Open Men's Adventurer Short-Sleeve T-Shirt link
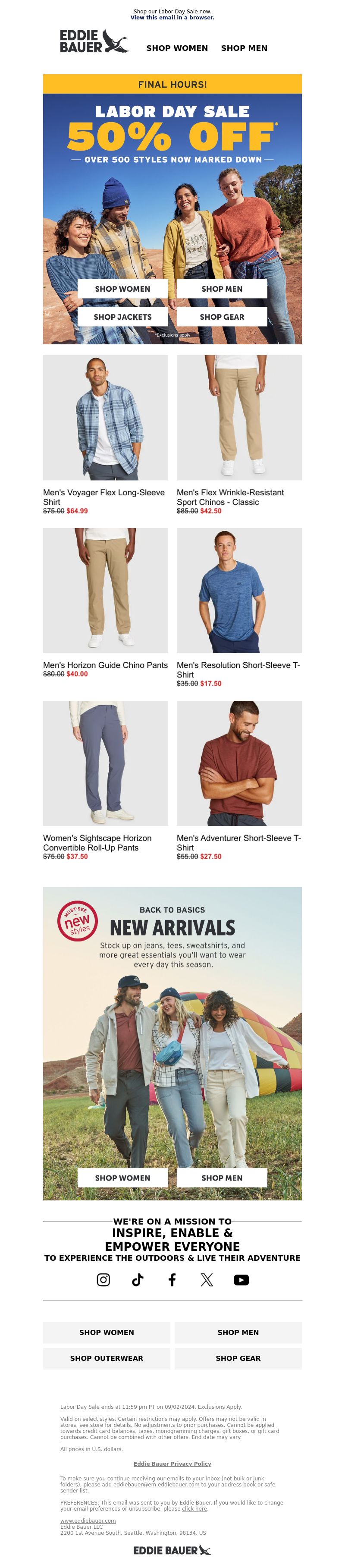This screenshot has width=345, height=1568. click(x=238, y=842)
